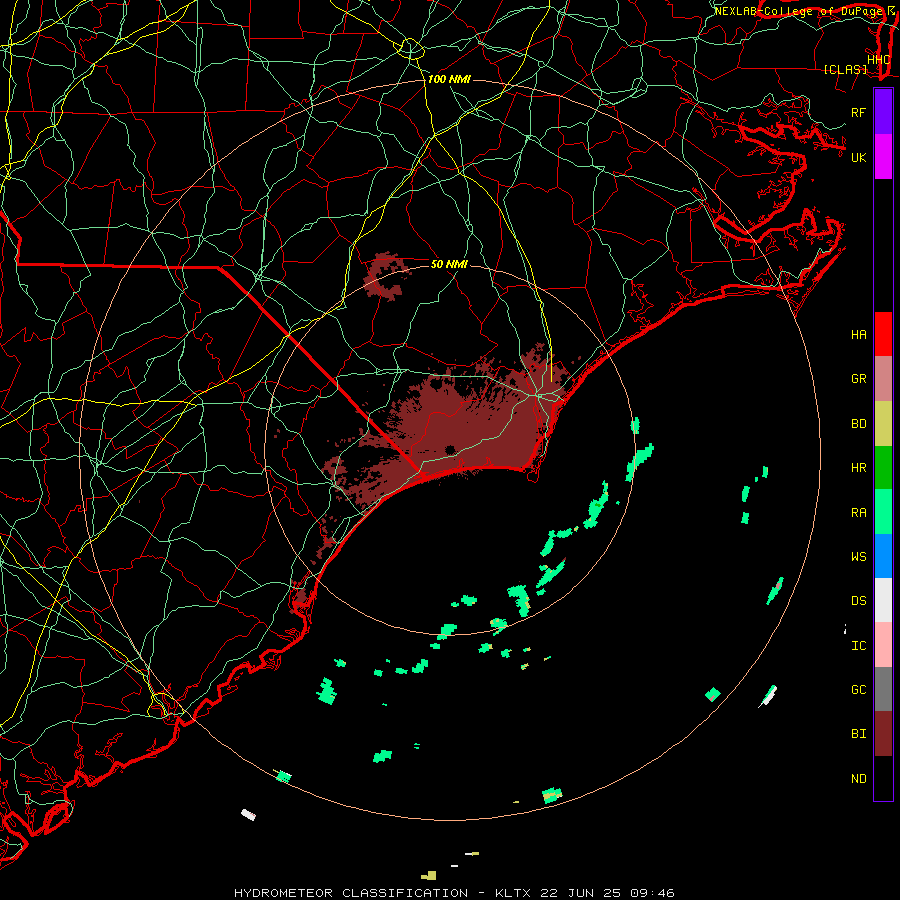
Task: Click the [CLAS] label text
Action: [845, 70]
